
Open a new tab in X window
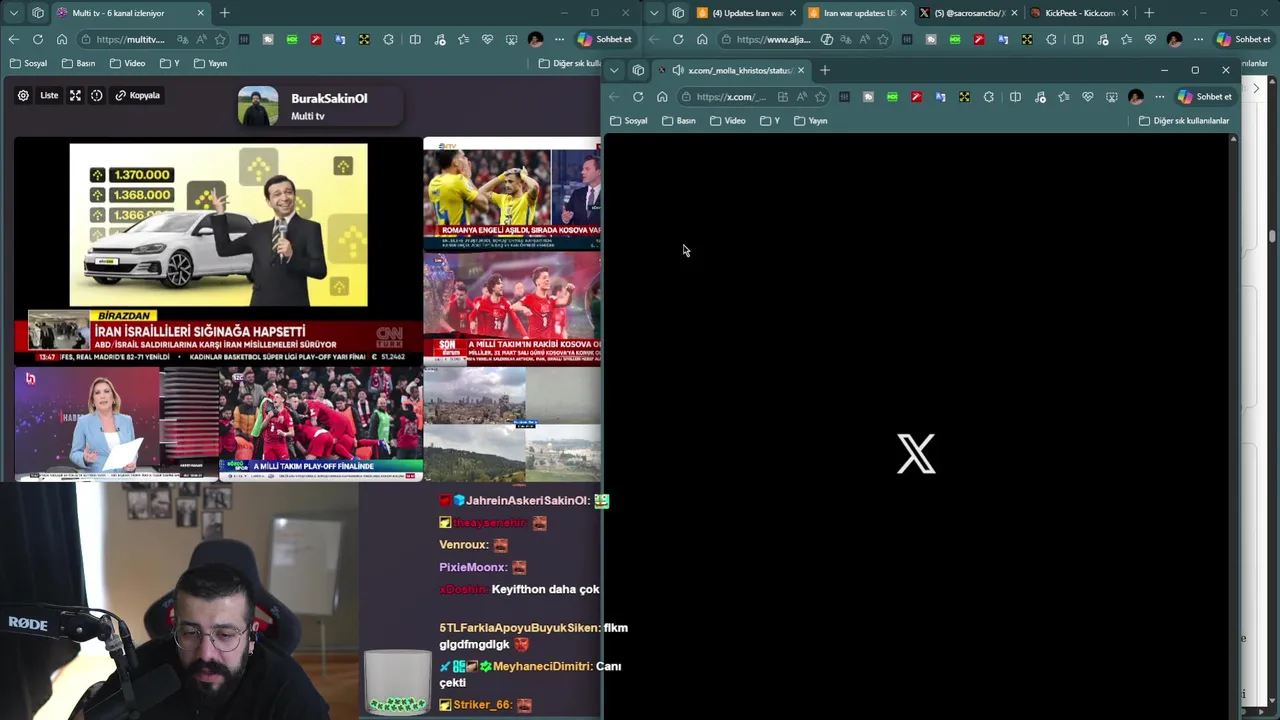pyautogui.click(x=824, y=70)
